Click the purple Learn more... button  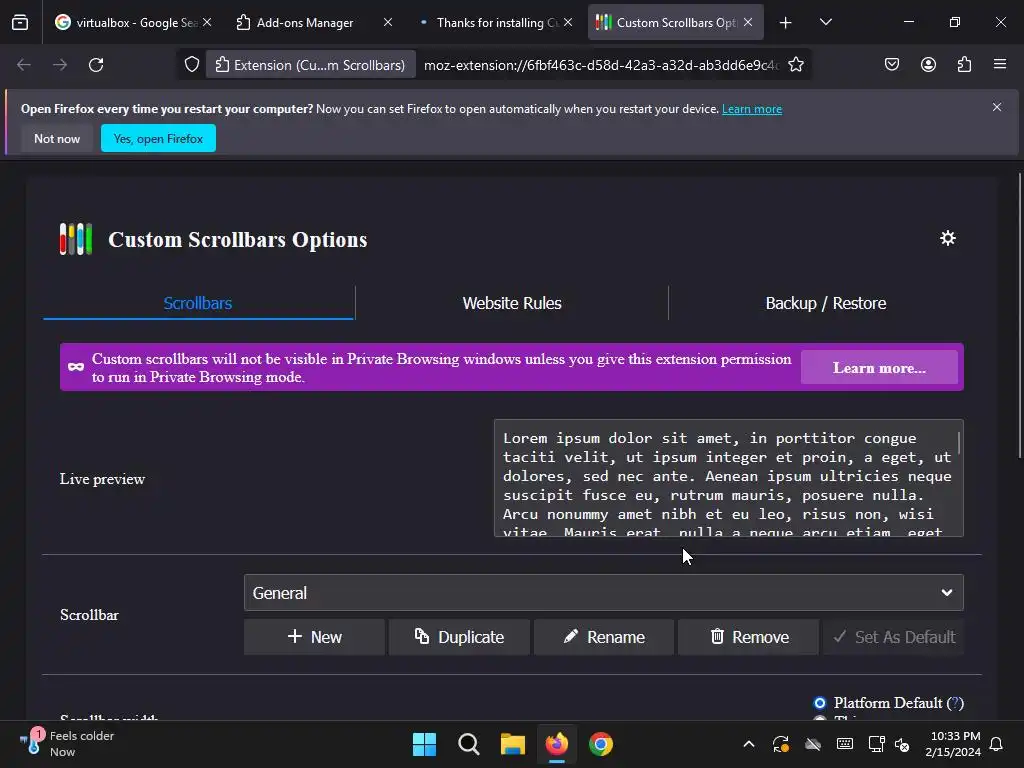pyautogui.click(x=879, y=368)
